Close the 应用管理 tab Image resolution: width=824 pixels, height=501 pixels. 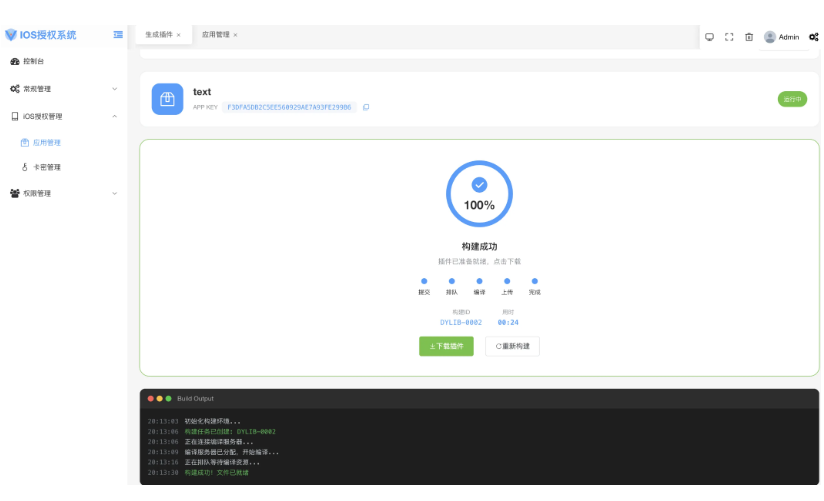click(235, 35)
